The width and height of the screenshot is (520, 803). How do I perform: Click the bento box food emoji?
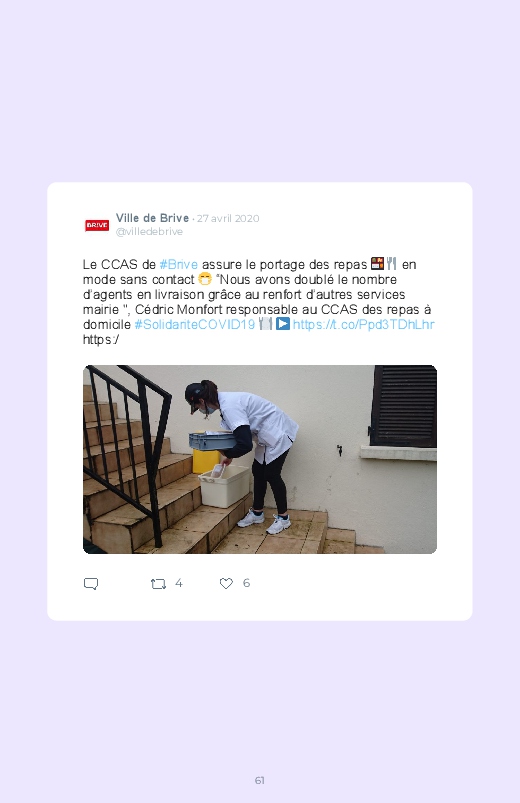click(378, 264)
